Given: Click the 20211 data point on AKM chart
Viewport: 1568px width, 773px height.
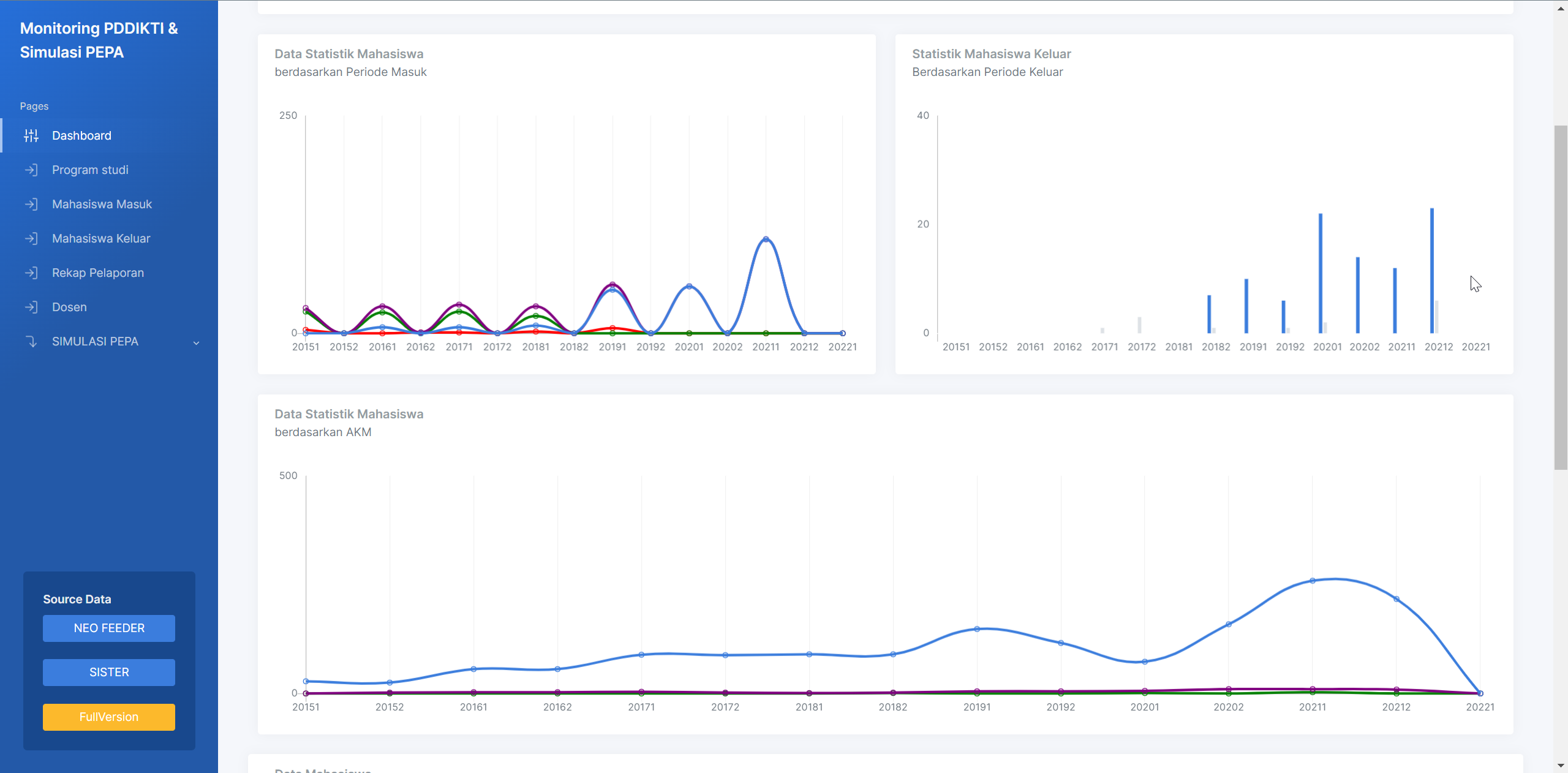Looking at the screenshot, I should tap(1313, 581).
